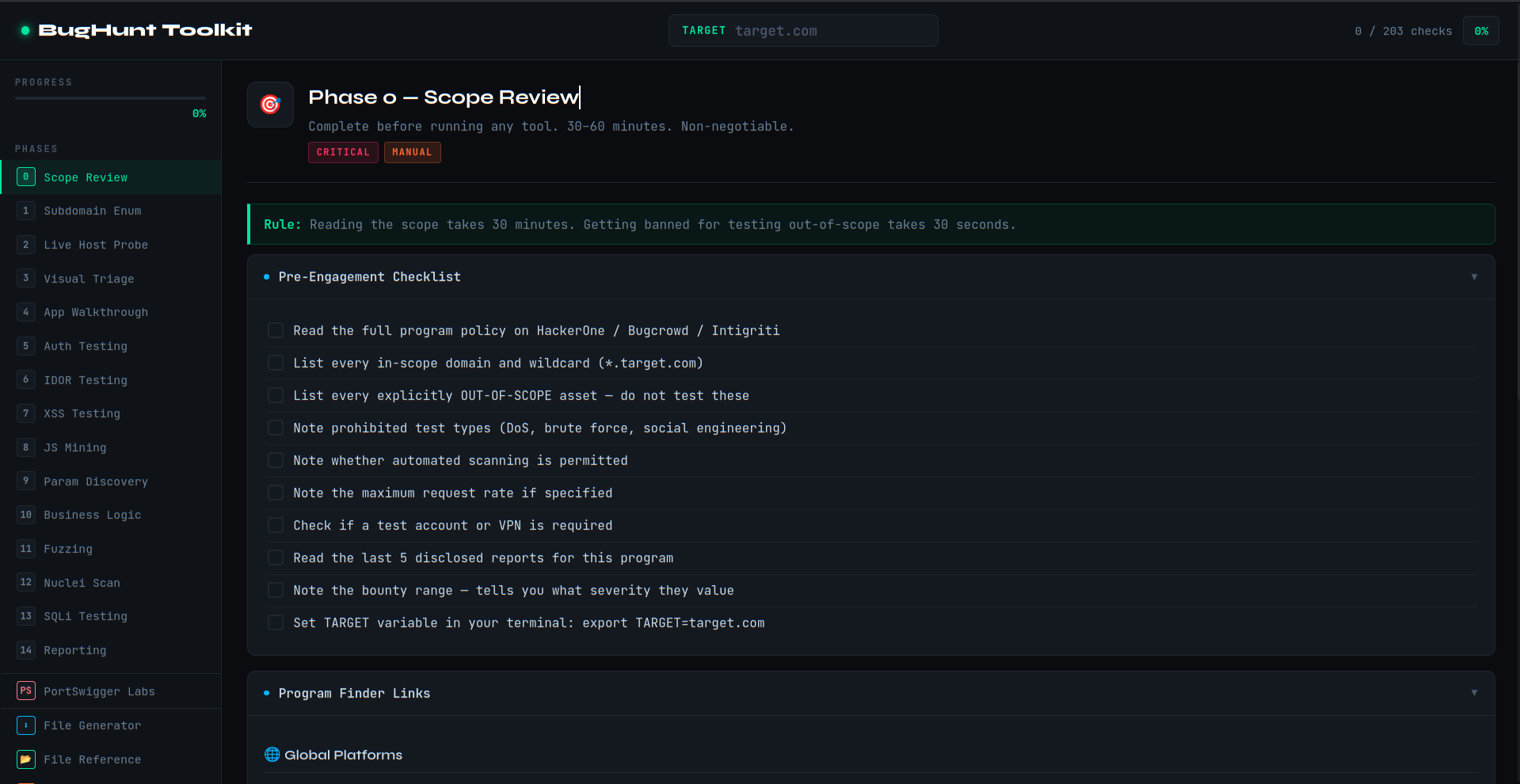The width and height of the screenshot is (1520, 784).
Task: Click the phase 8 number badge
Action: pos(26,447)
